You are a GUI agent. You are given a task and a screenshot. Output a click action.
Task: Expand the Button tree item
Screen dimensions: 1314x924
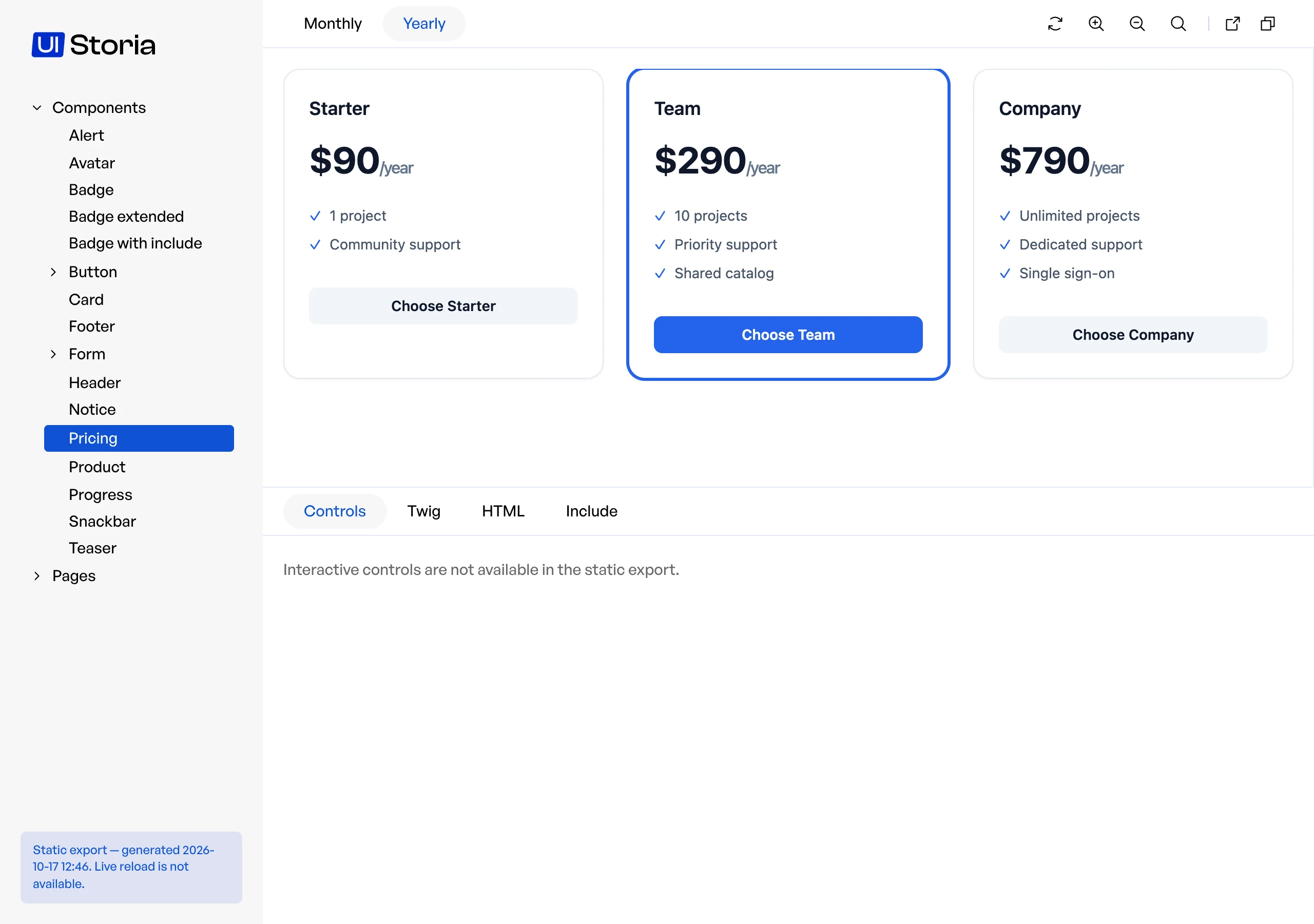click(53, 272)
